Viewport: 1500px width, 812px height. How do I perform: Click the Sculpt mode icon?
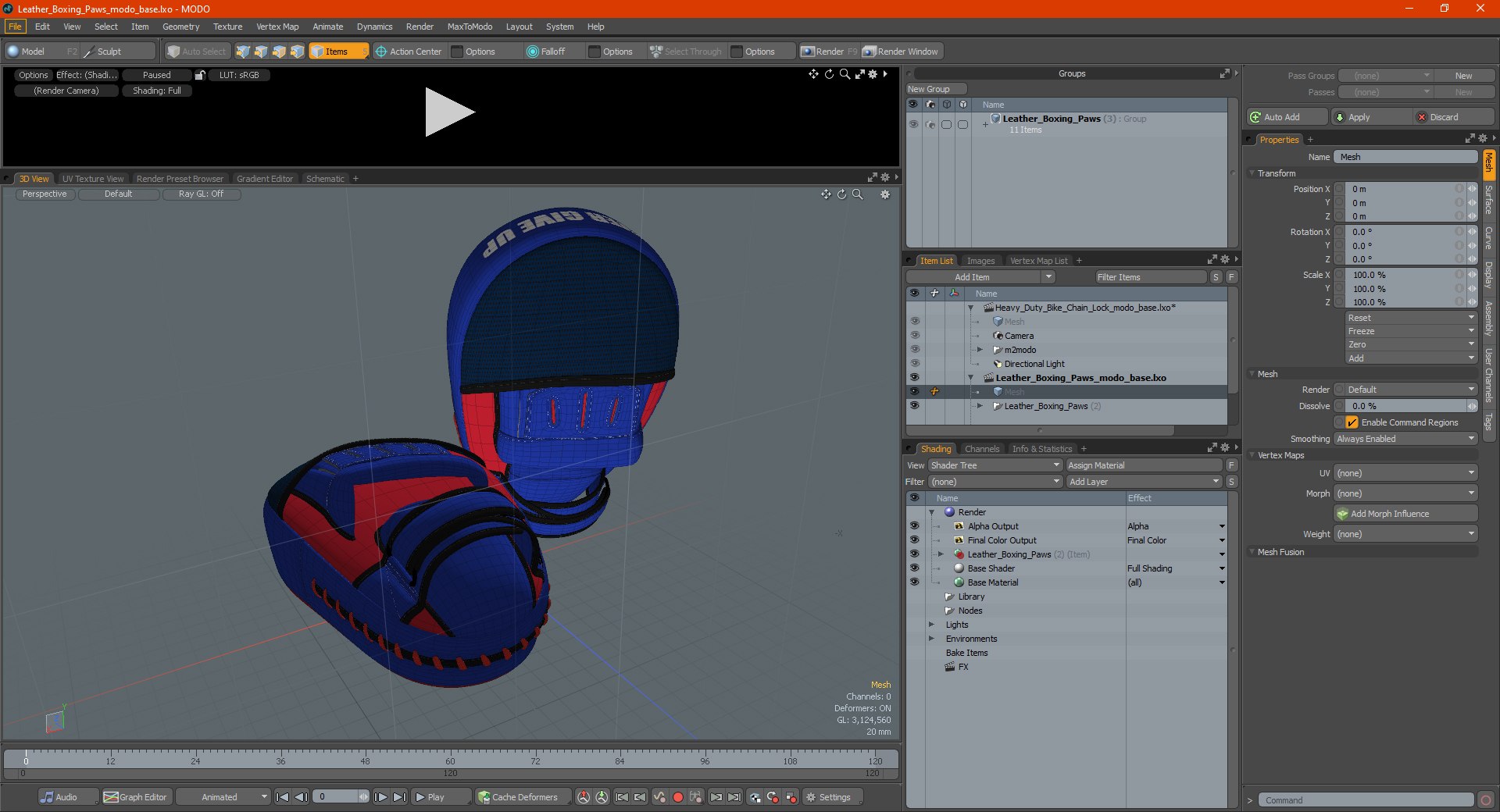coord(89,52)
